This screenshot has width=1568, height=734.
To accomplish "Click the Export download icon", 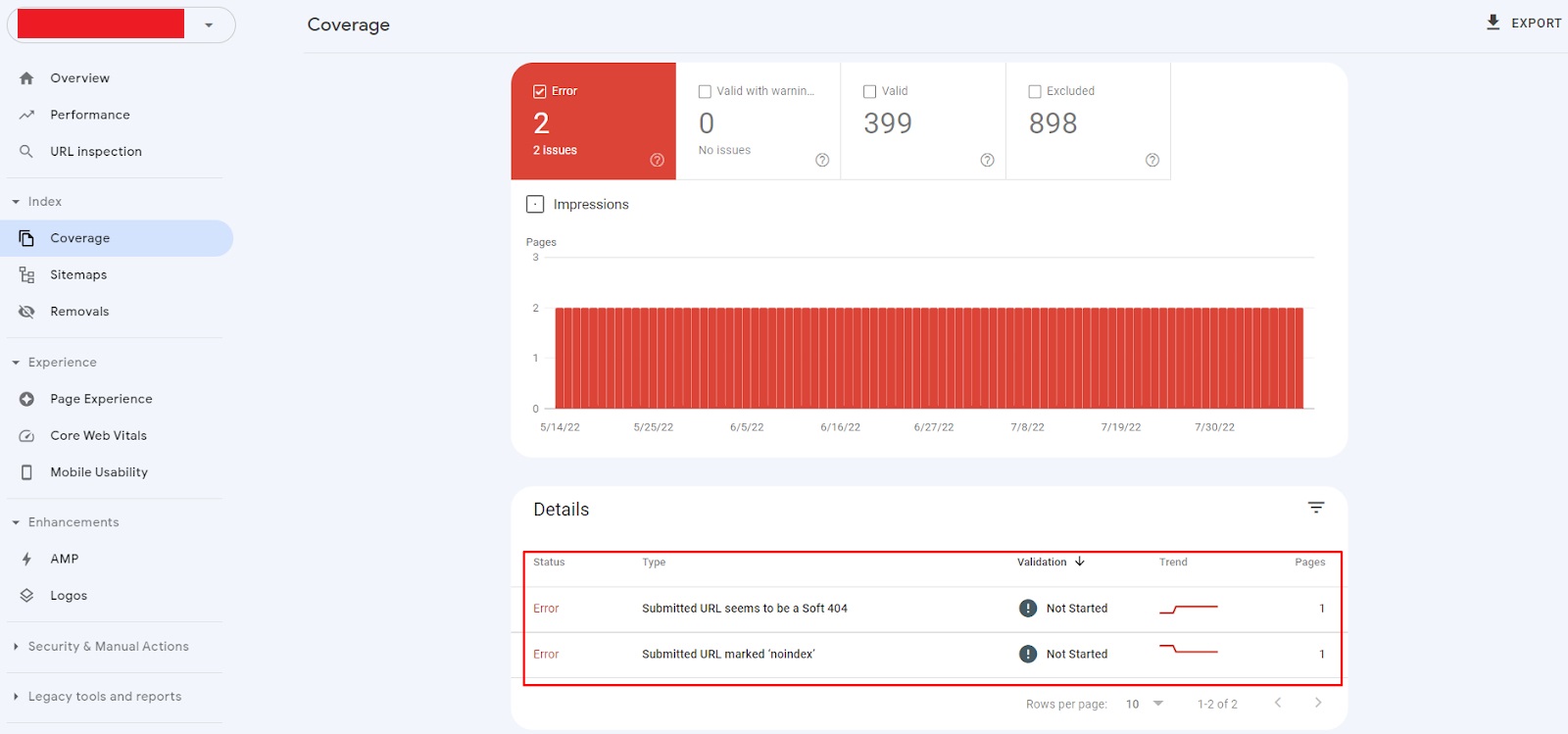I will tap(1493, 23).
